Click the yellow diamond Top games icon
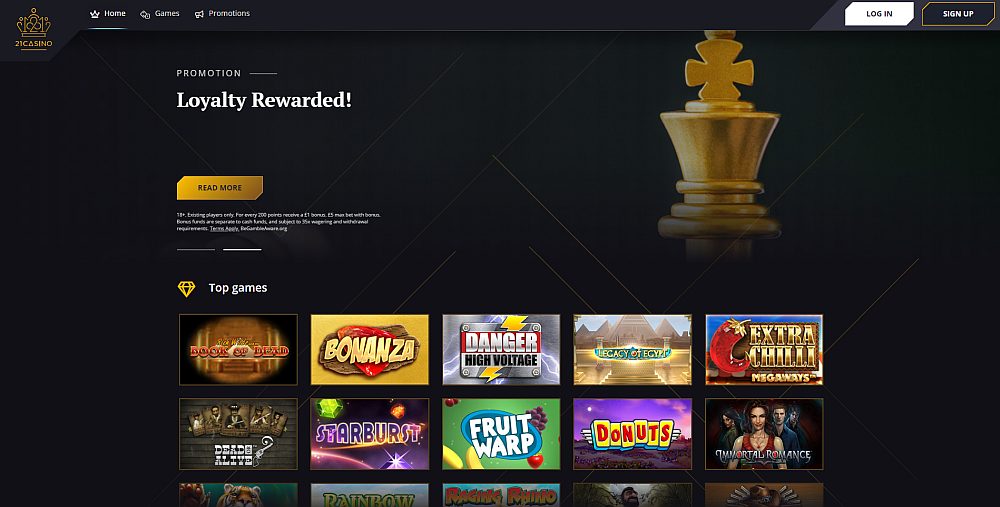This screenshot has height=507, width=1000. (x=186, y=289)
